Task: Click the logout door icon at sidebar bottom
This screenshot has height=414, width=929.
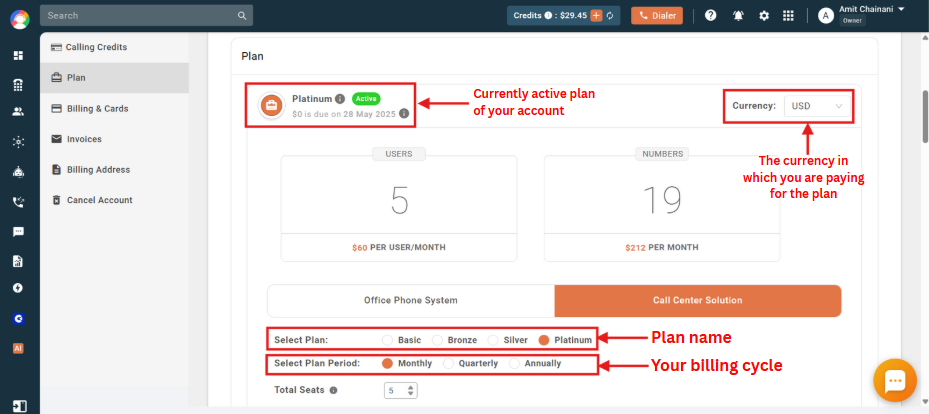Action: click(20, 406)
